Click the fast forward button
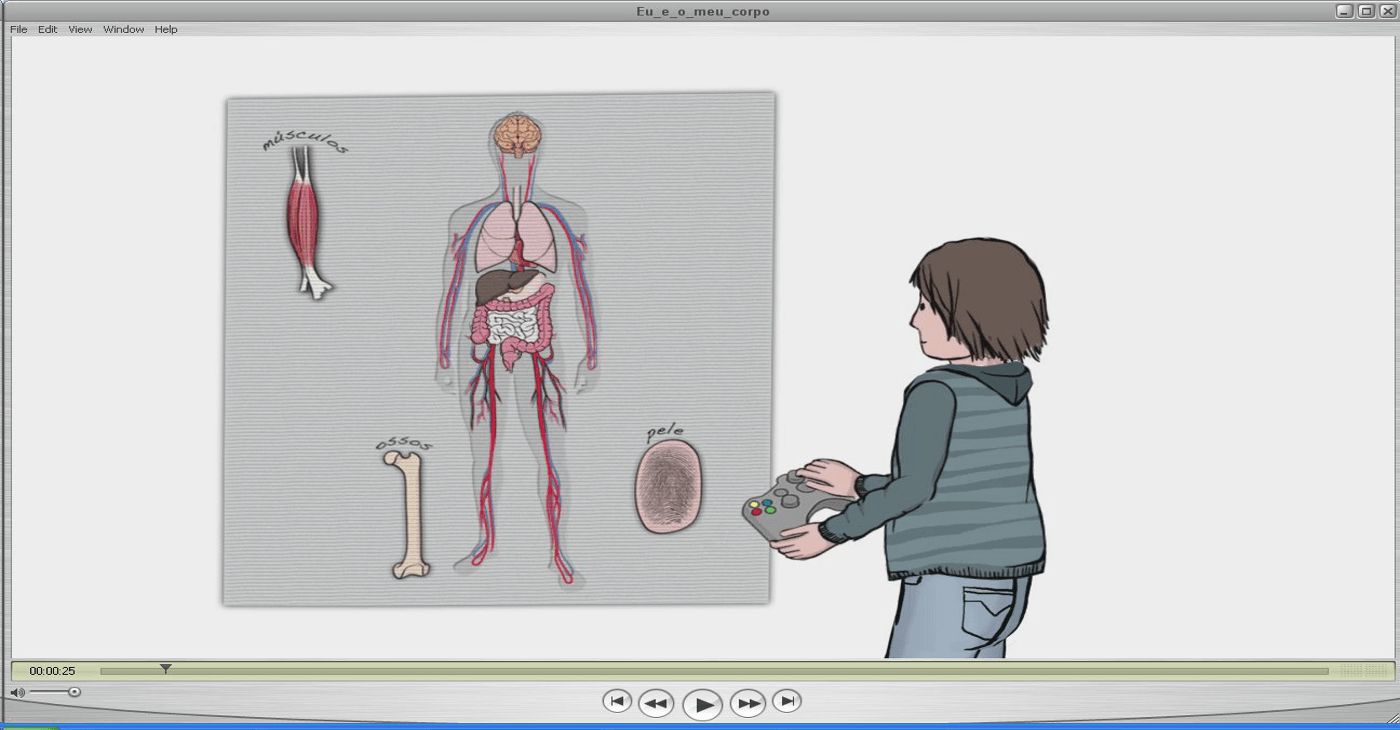Screen dimensions: 1400x730 point(748,703)
